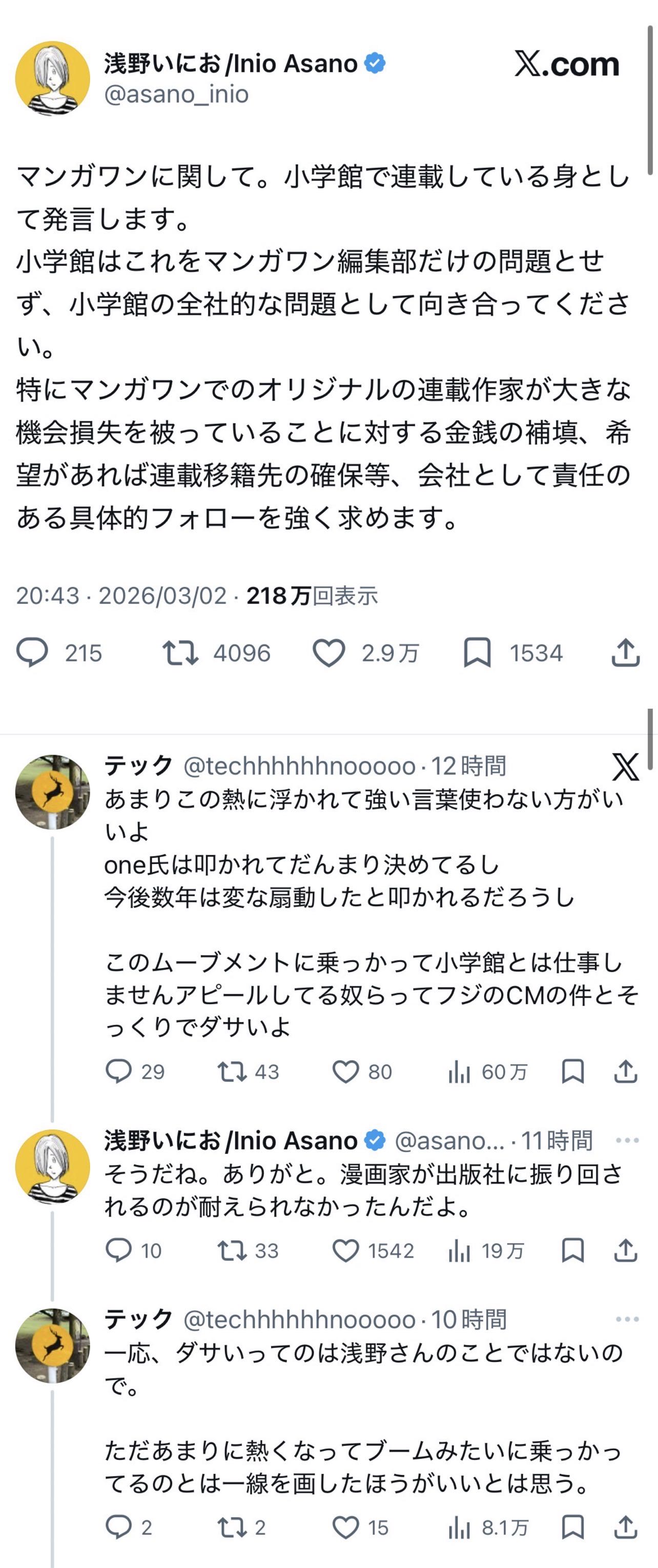Click the X logo beside テック's first reply
The image size is (658, 1568).
click(x=625, y=767)
